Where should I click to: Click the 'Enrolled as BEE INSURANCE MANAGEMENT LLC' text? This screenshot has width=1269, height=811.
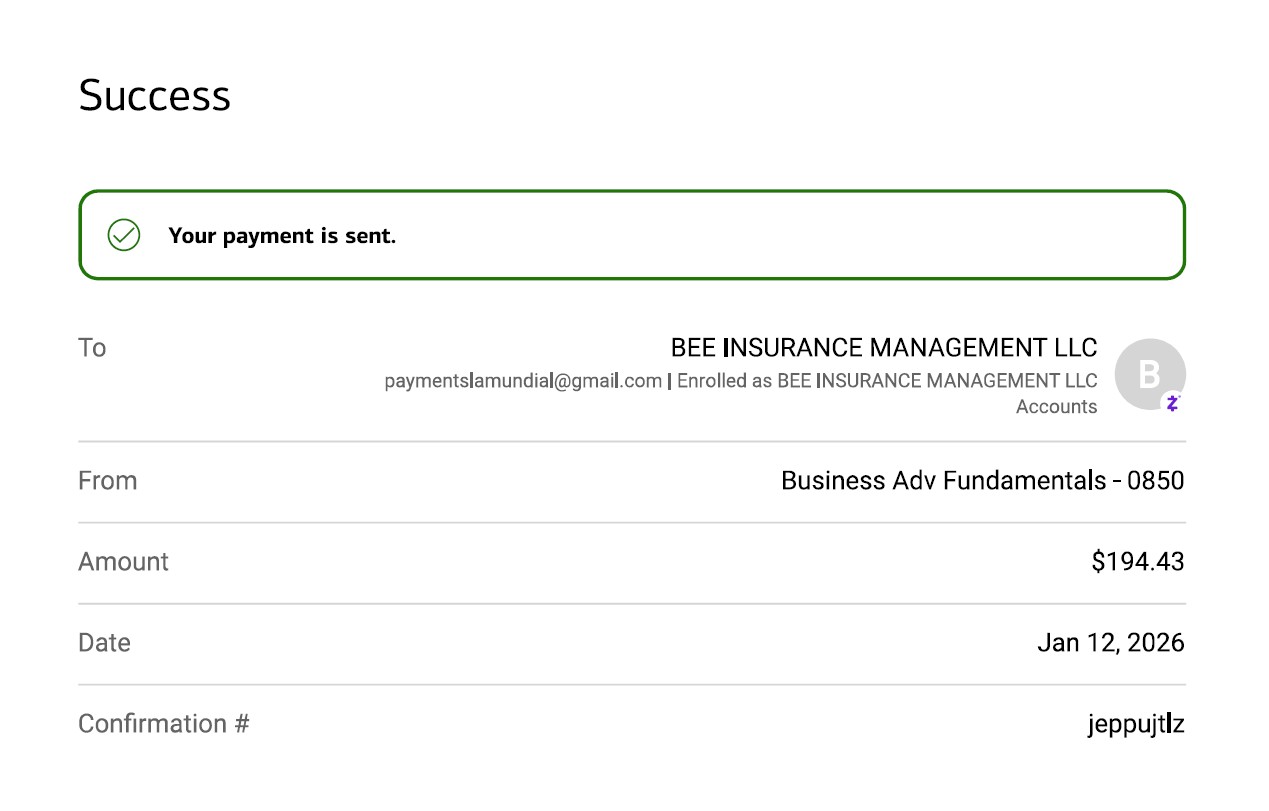point(887,381)
